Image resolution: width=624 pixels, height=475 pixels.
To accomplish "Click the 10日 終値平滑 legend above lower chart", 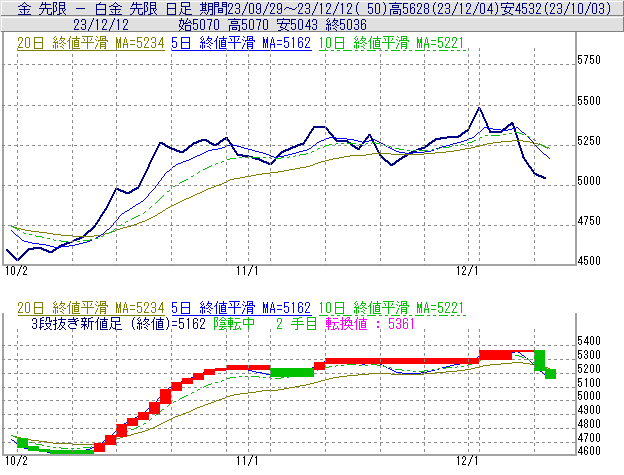I will pyautogui.click(x=392, y=308).
